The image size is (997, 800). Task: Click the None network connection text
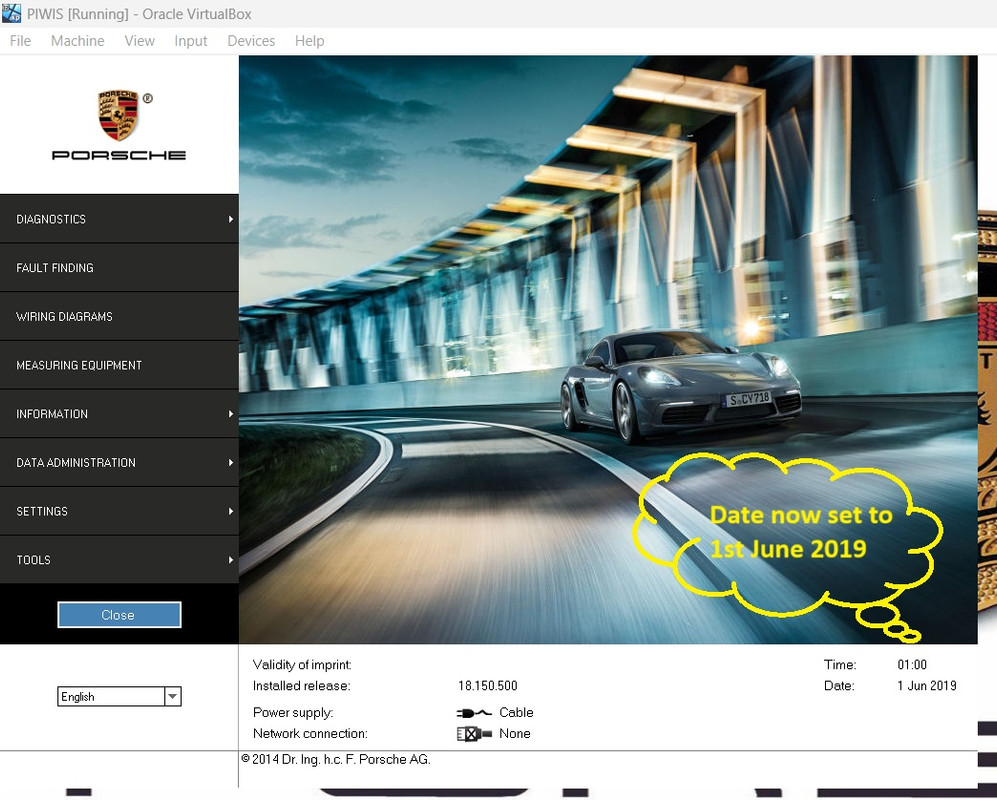[514, 733]
